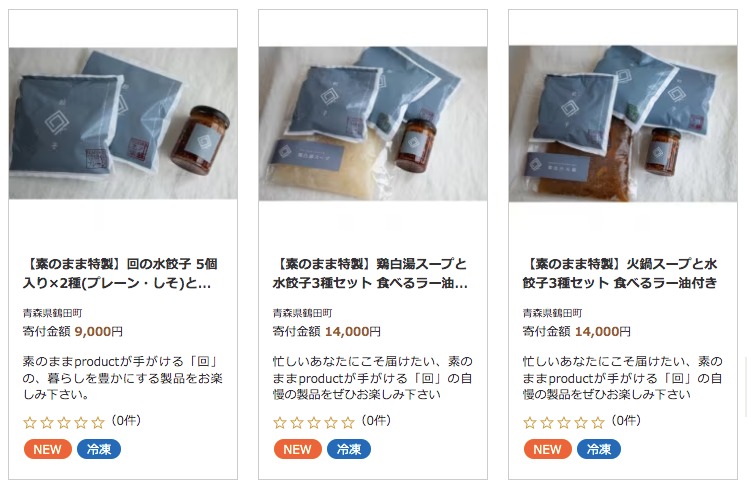Click 青森県鶴田町 on the first card
The height and width of the screenshot is (490, 747).
[x=52, y=313]
